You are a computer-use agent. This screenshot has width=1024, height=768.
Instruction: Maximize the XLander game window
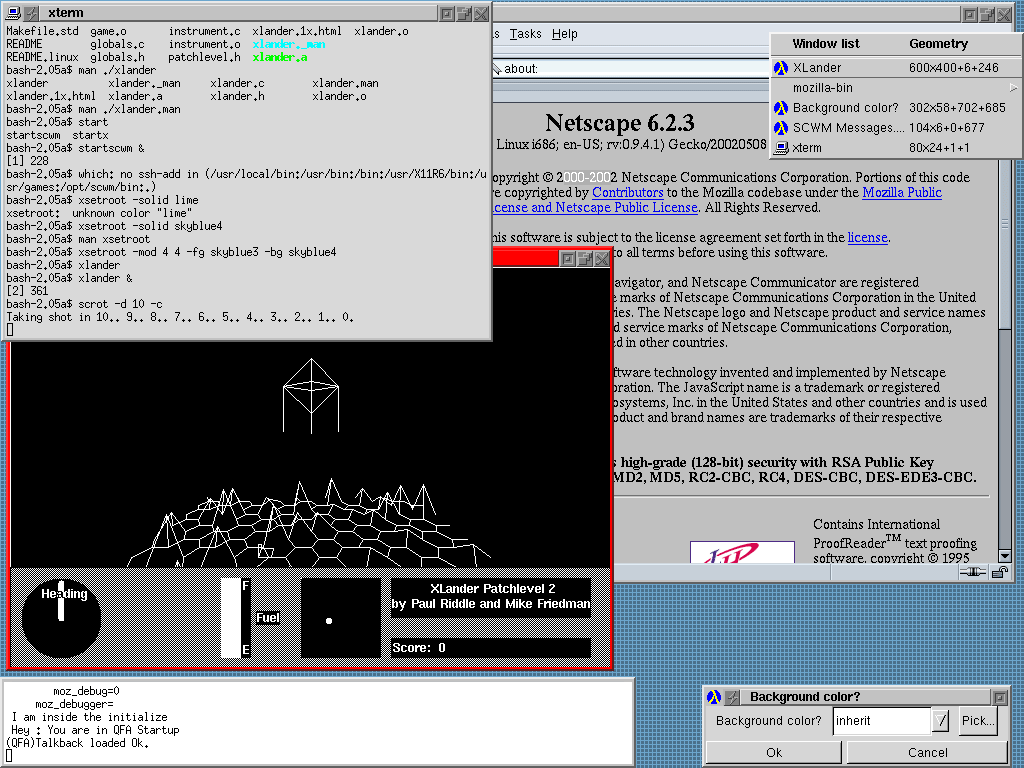tap(585, 259)
